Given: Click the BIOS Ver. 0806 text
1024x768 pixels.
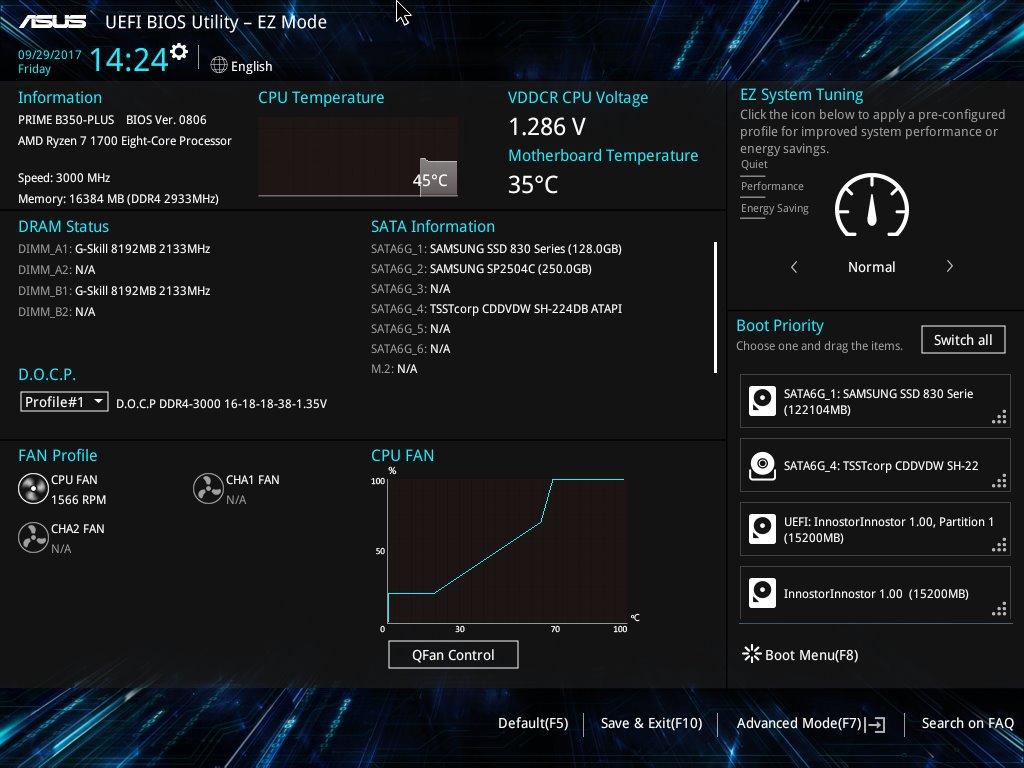Looking at the screenshot, I should [166, 120].
